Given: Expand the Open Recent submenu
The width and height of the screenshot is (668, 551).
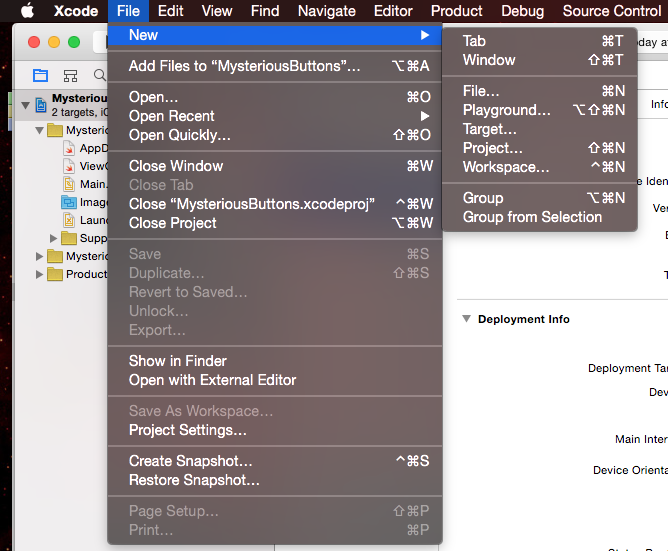Looking at the screenshot, I should (275, 116).
